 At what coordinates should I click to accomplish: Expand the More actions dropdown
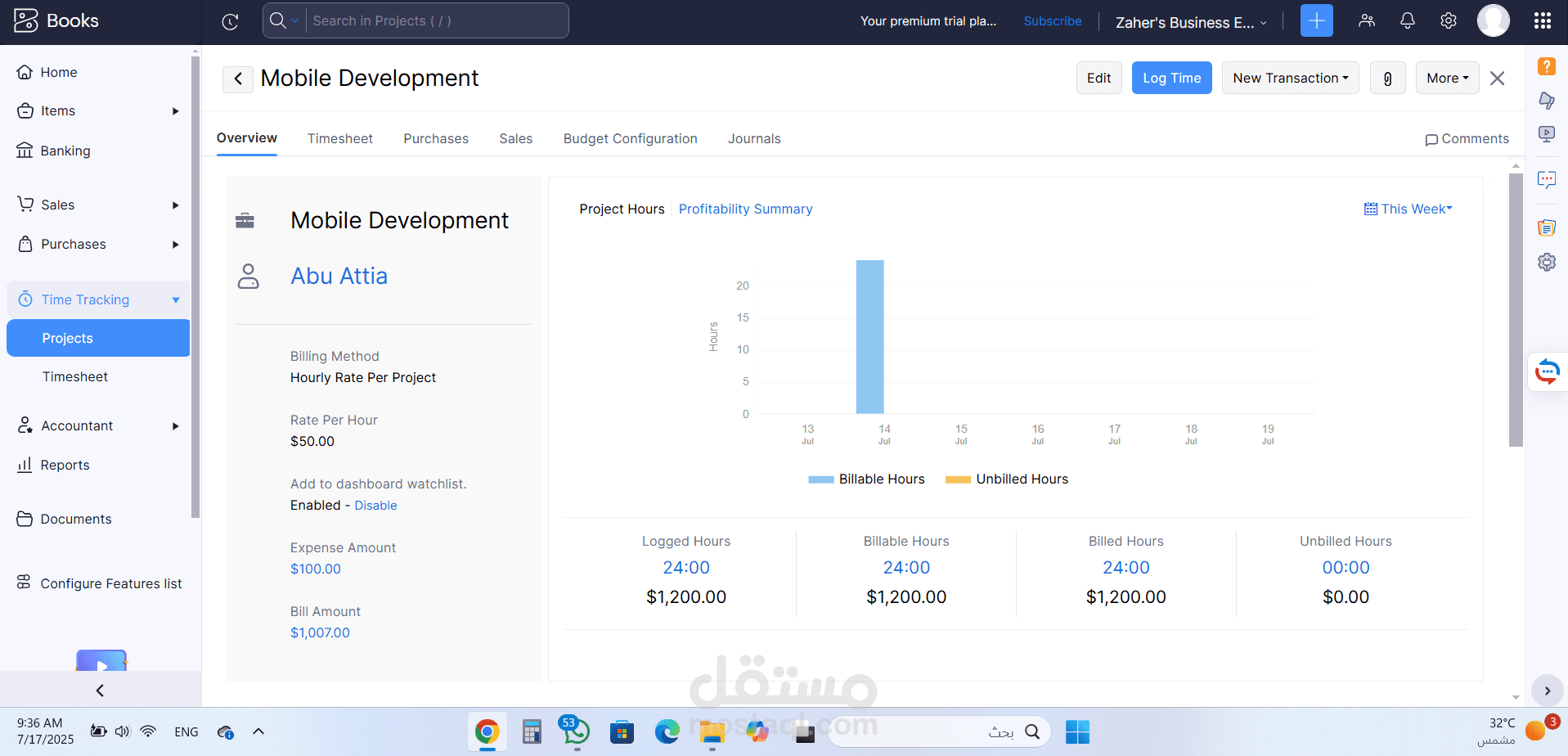click(x=1447, y=79)
